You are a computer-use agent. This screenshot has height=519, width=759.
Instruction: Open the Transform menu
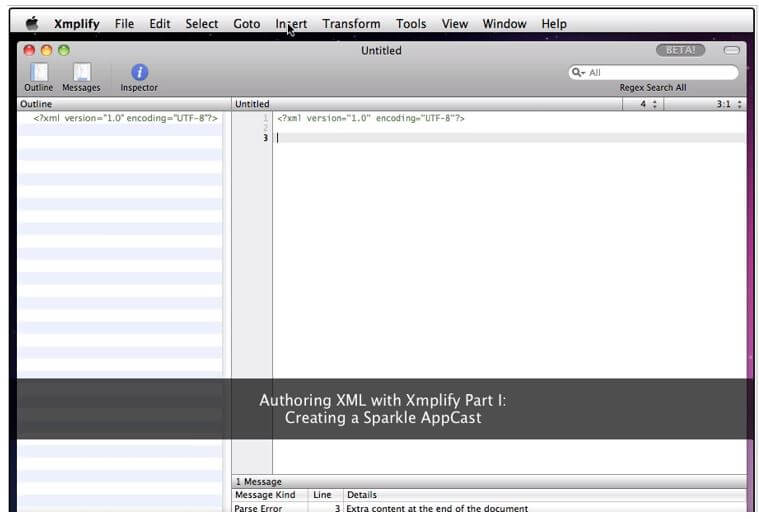pos(351,24)
